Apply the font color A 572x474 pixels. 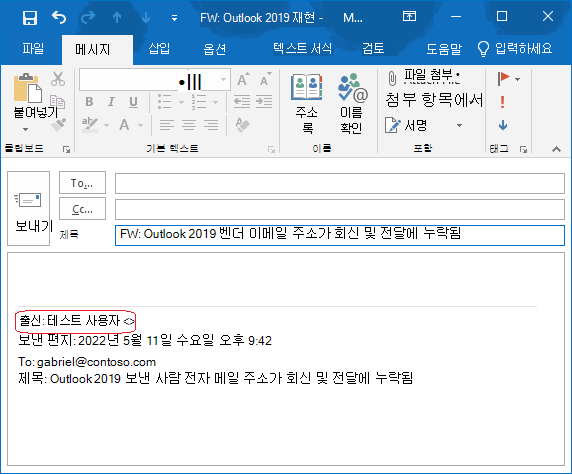124,125
